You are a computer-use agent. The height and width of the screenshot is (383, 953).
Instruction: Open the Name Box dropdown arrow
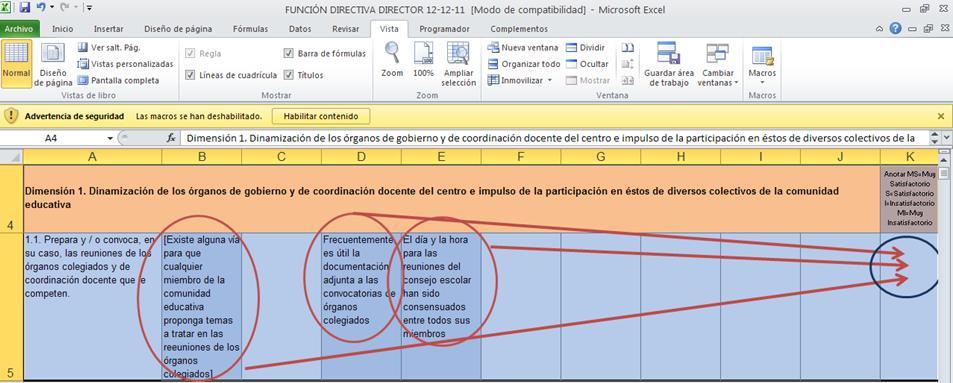pos(110,138)
